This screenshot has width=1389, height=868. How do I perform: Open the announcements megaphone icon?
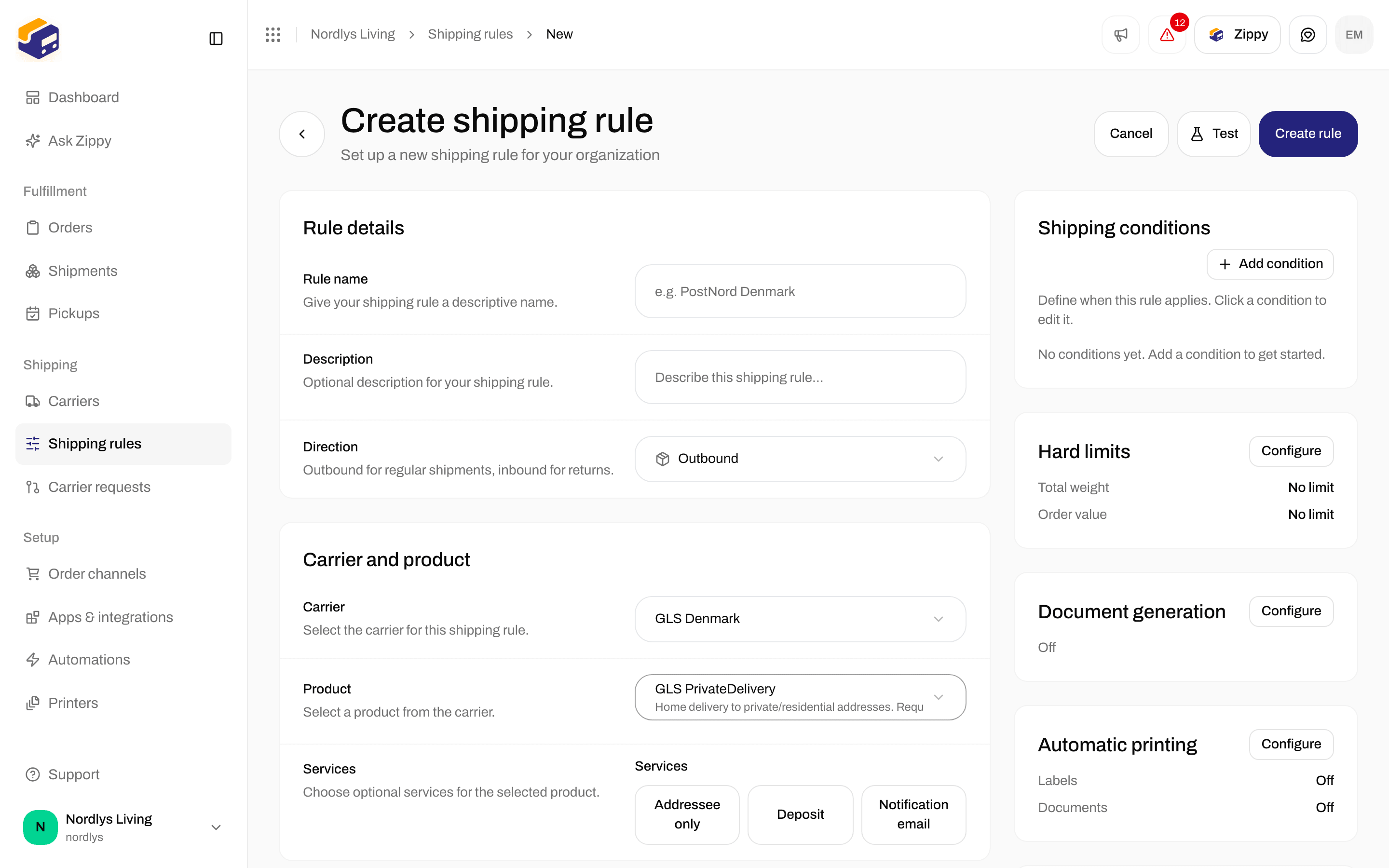tap(1120, 34)
